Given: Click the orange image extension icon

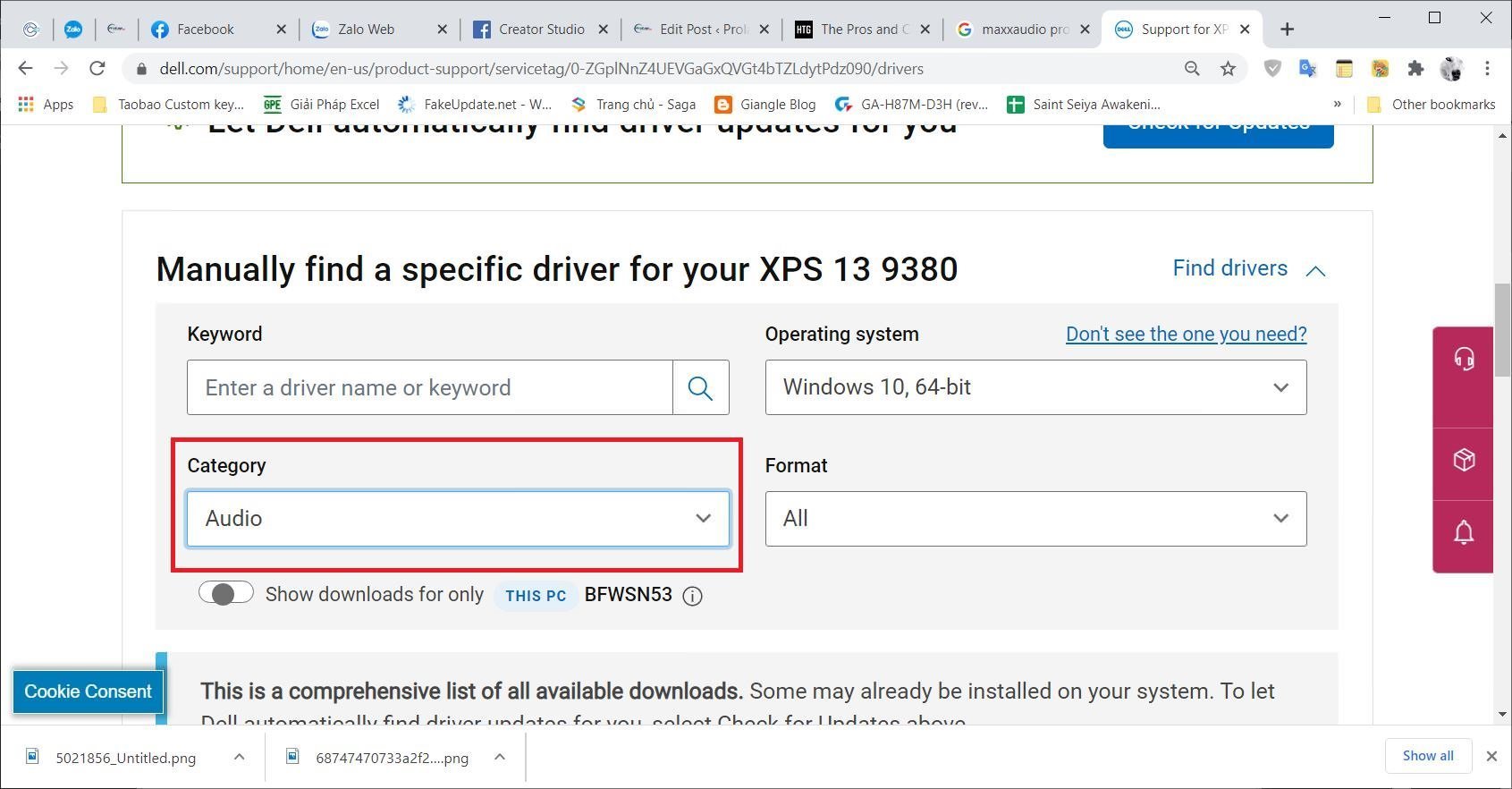Looking at the screenshot, I should (x=1380, y=68).
